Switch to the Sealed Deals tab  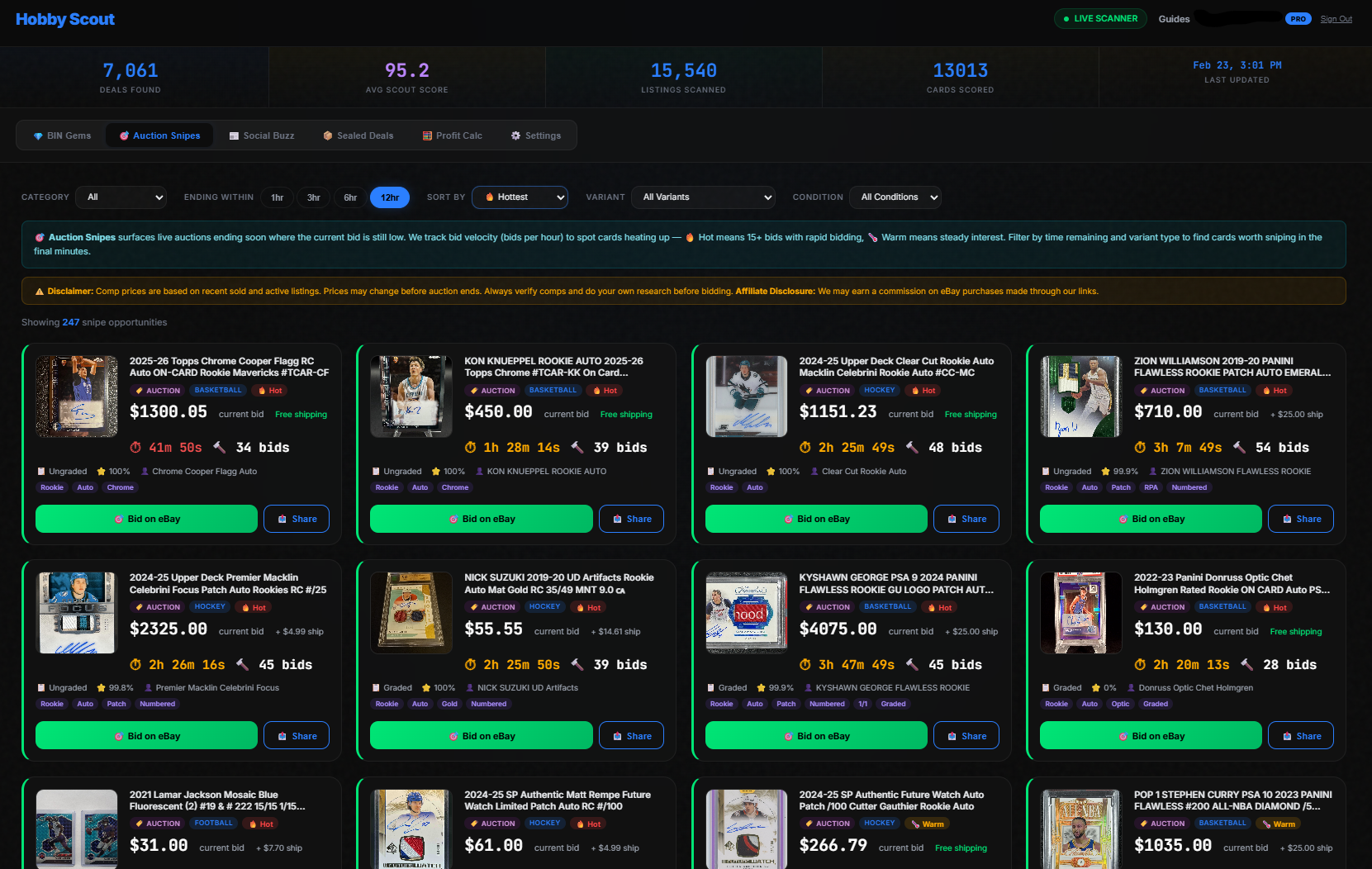coord(358,135)
